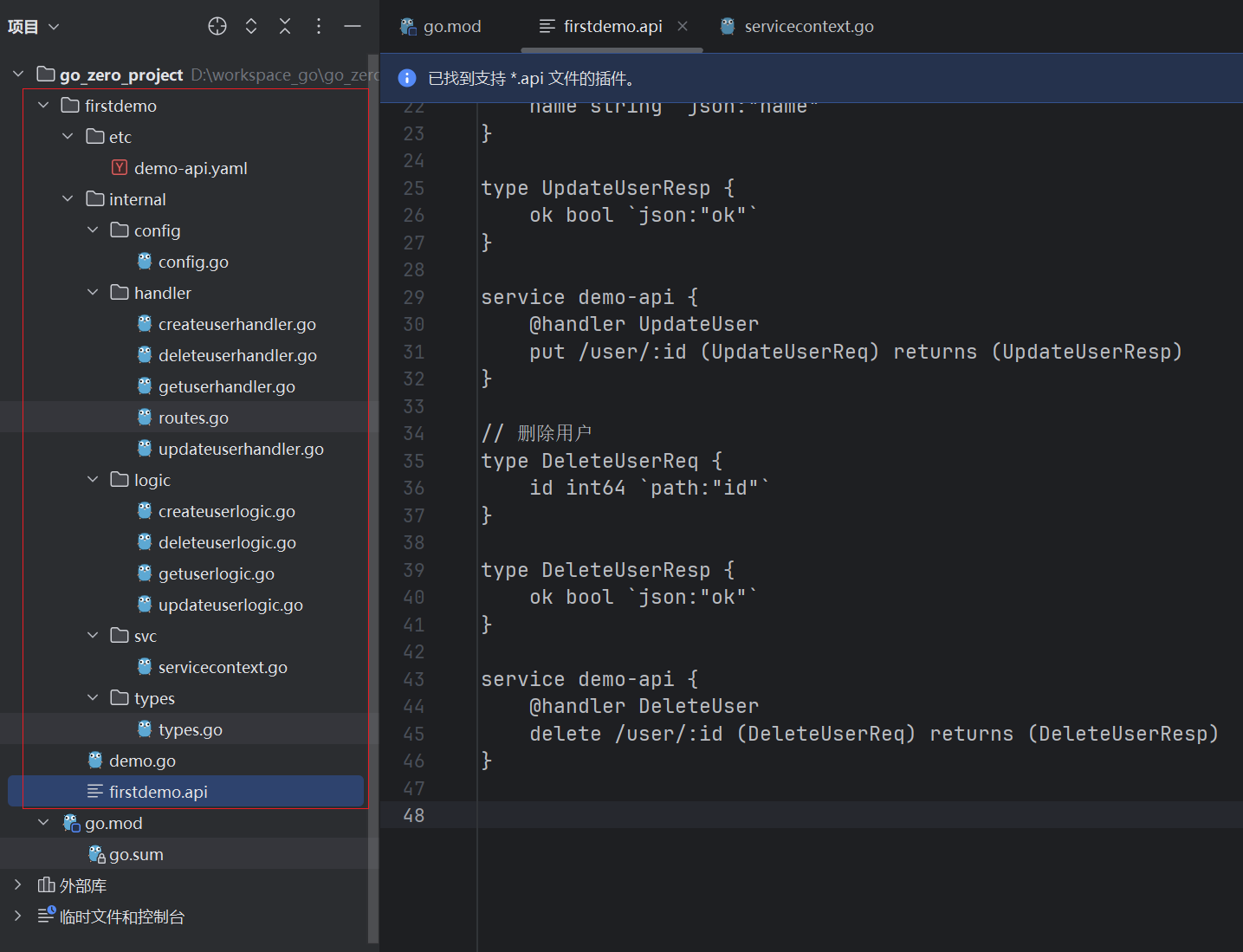
Task: Click the collapse all tree icon
Action: 285,26
